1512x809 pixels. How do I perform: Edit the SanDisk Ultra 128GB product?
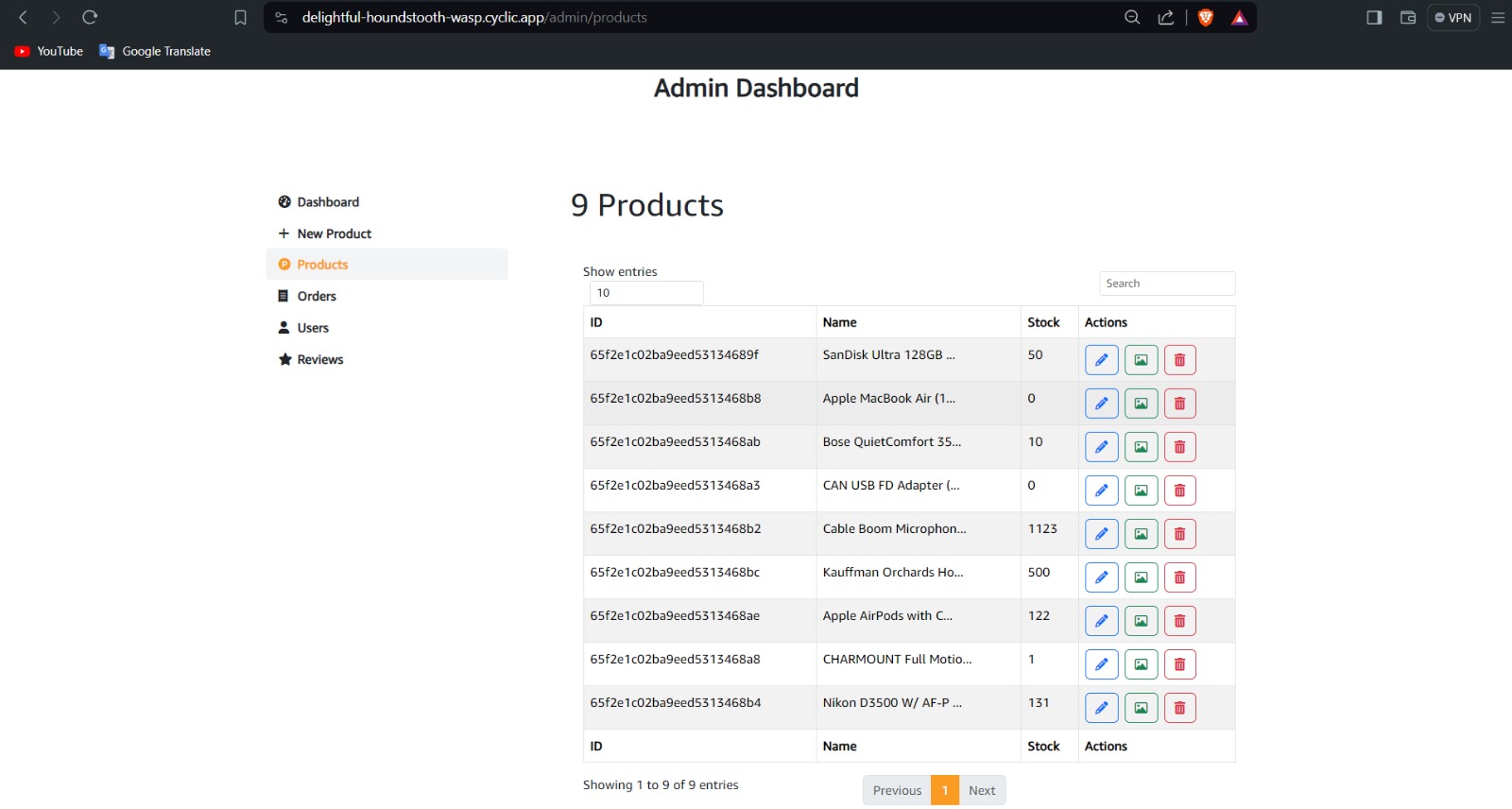point(1102,360)
